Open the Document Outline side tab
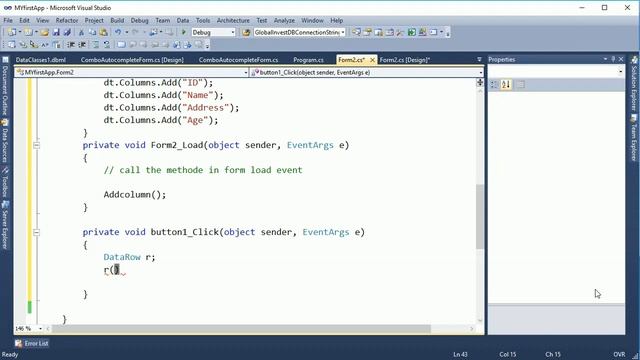This screenshot has width=640, height=360. 5,86
